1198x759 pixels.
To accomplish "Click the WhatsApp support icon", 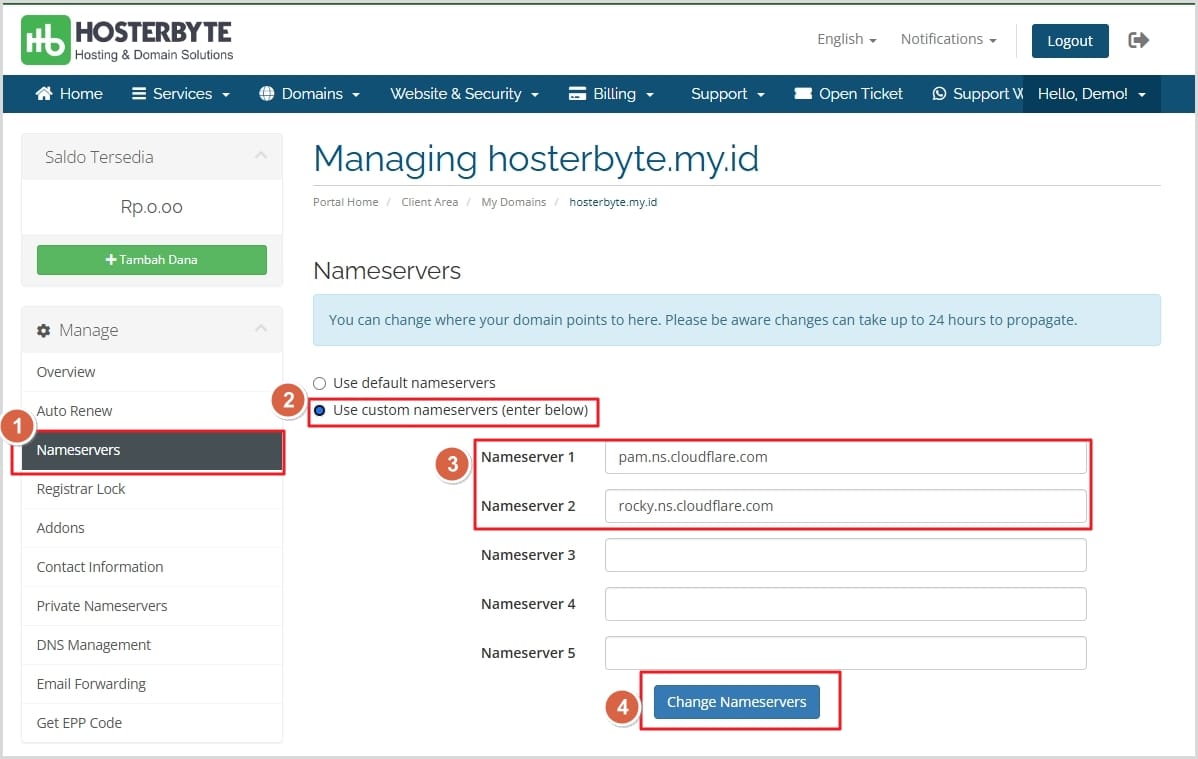I will pos(939,94).
